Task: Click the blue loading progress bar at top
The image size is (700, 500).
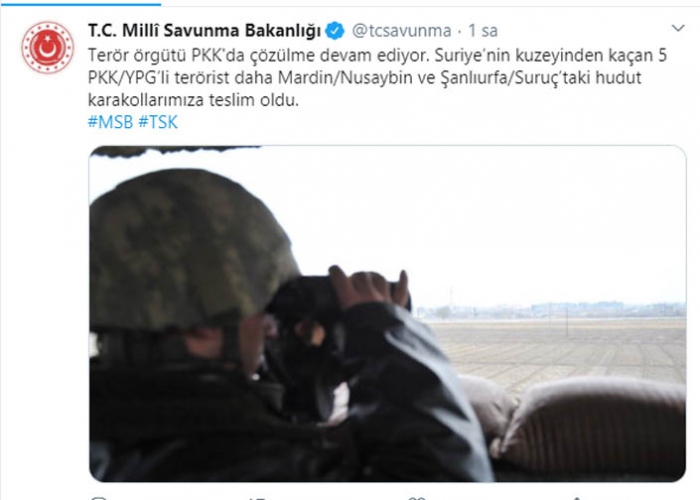Action: pos(80,4)
